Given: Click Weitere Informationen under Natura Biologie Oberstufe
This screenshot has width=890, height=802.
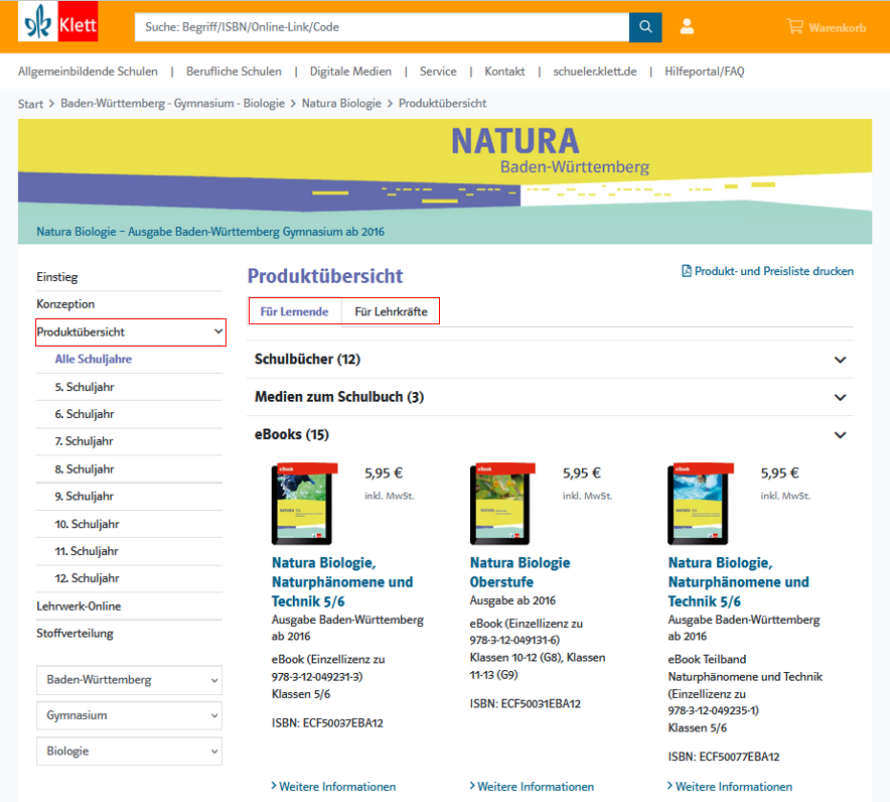Looking at the screenshot, I should [x=535, y=787].
